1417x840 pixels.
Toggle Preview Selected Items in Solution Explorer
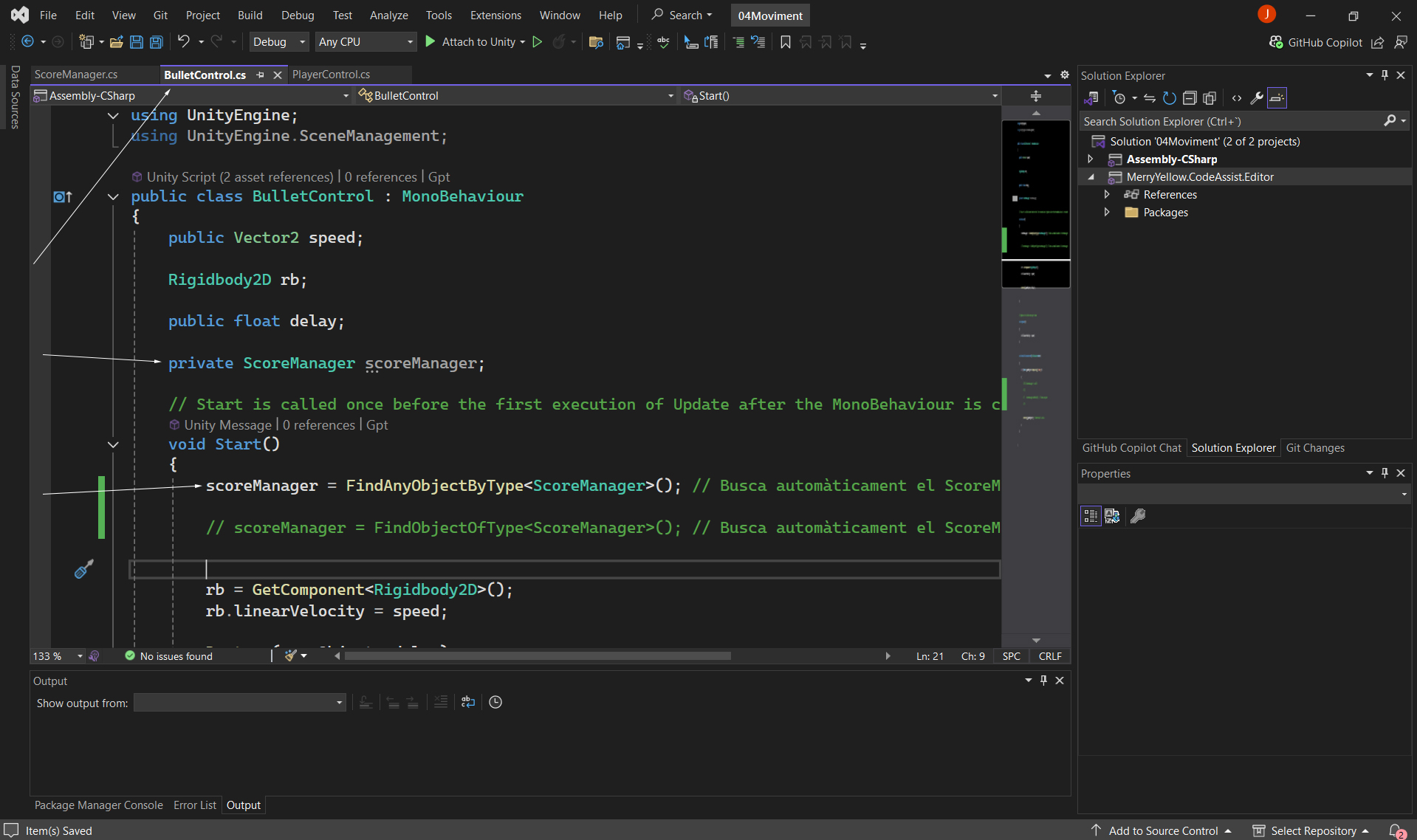click(x=1277, y=98)
